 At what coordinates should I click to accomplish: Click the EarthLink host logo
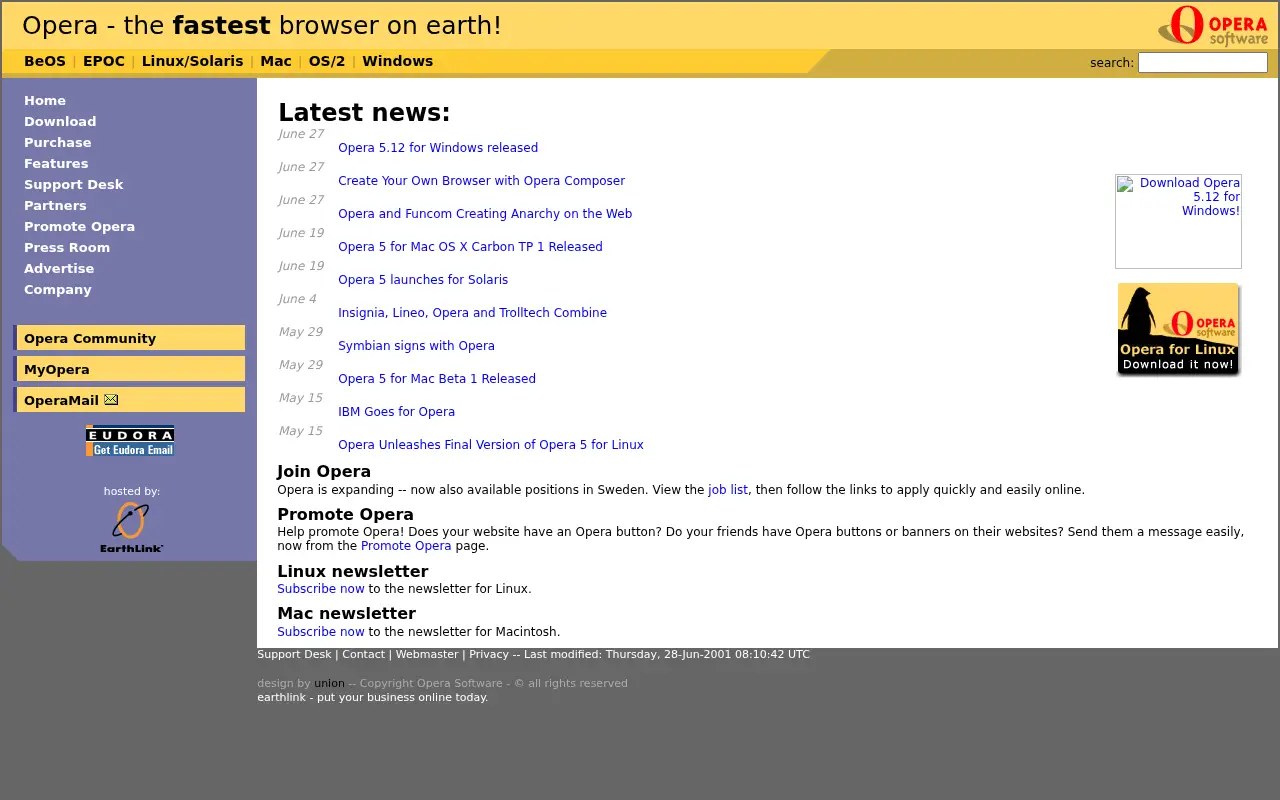[131, 527]
